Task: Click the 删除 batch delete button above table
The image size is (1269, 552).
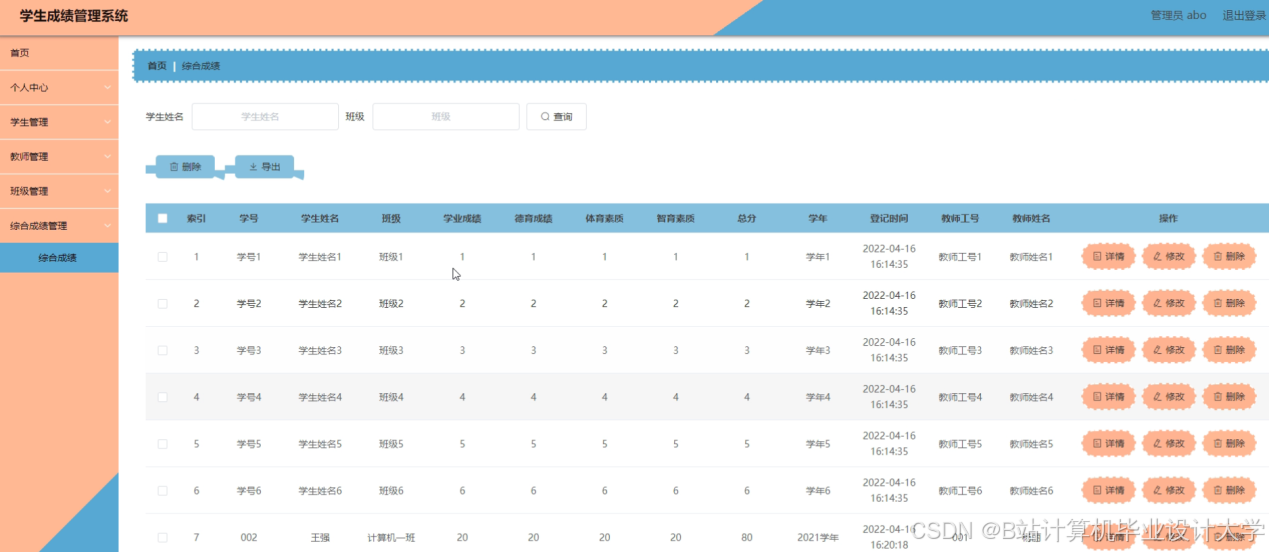Action: click(x=185, y=167)
